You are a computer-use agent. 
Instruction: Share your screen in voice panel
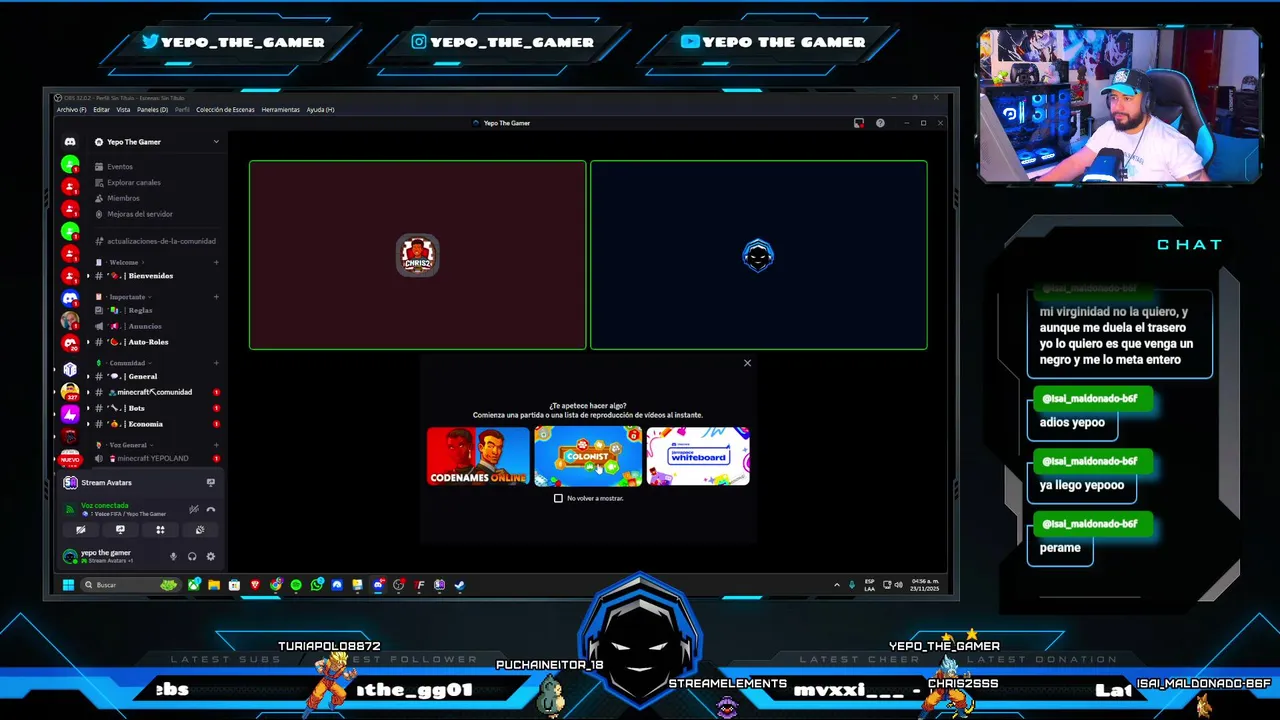[x=120, y=530]
